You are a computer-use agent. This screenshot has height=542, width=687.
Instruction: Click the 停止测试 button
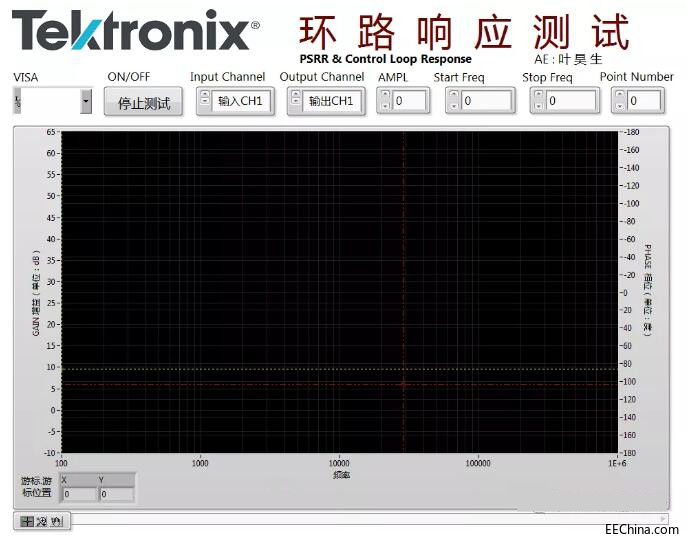click(144, 103)
